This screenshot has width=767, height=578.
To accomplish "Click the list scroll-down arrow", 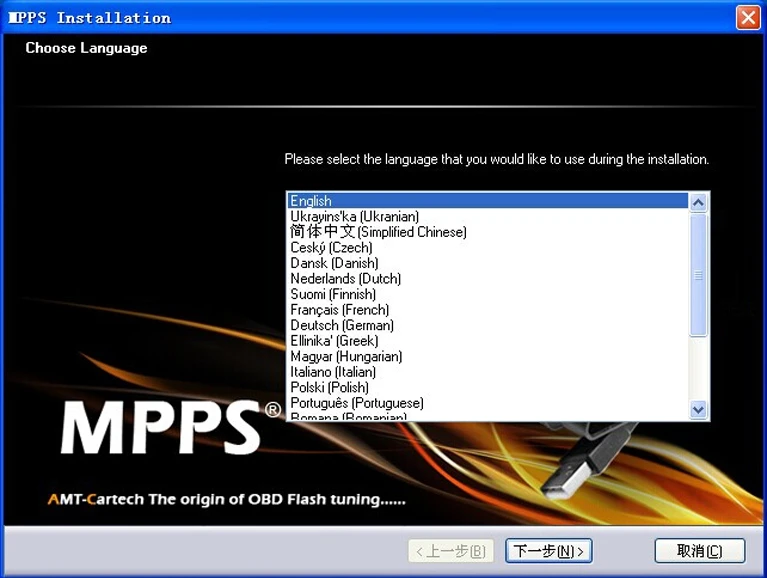I will (698, 410).
